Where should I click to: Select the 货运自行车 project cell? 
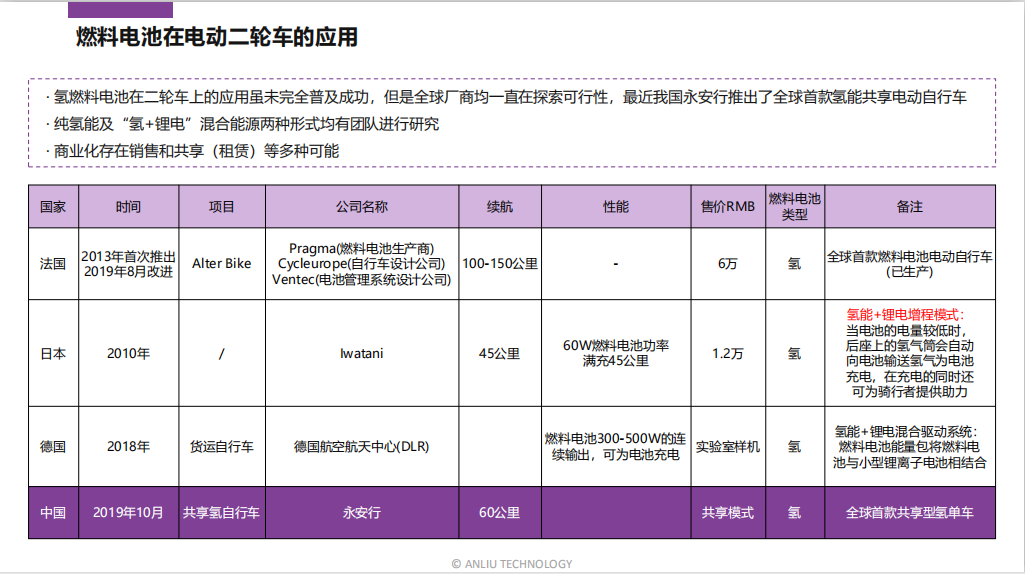(222, 447)
